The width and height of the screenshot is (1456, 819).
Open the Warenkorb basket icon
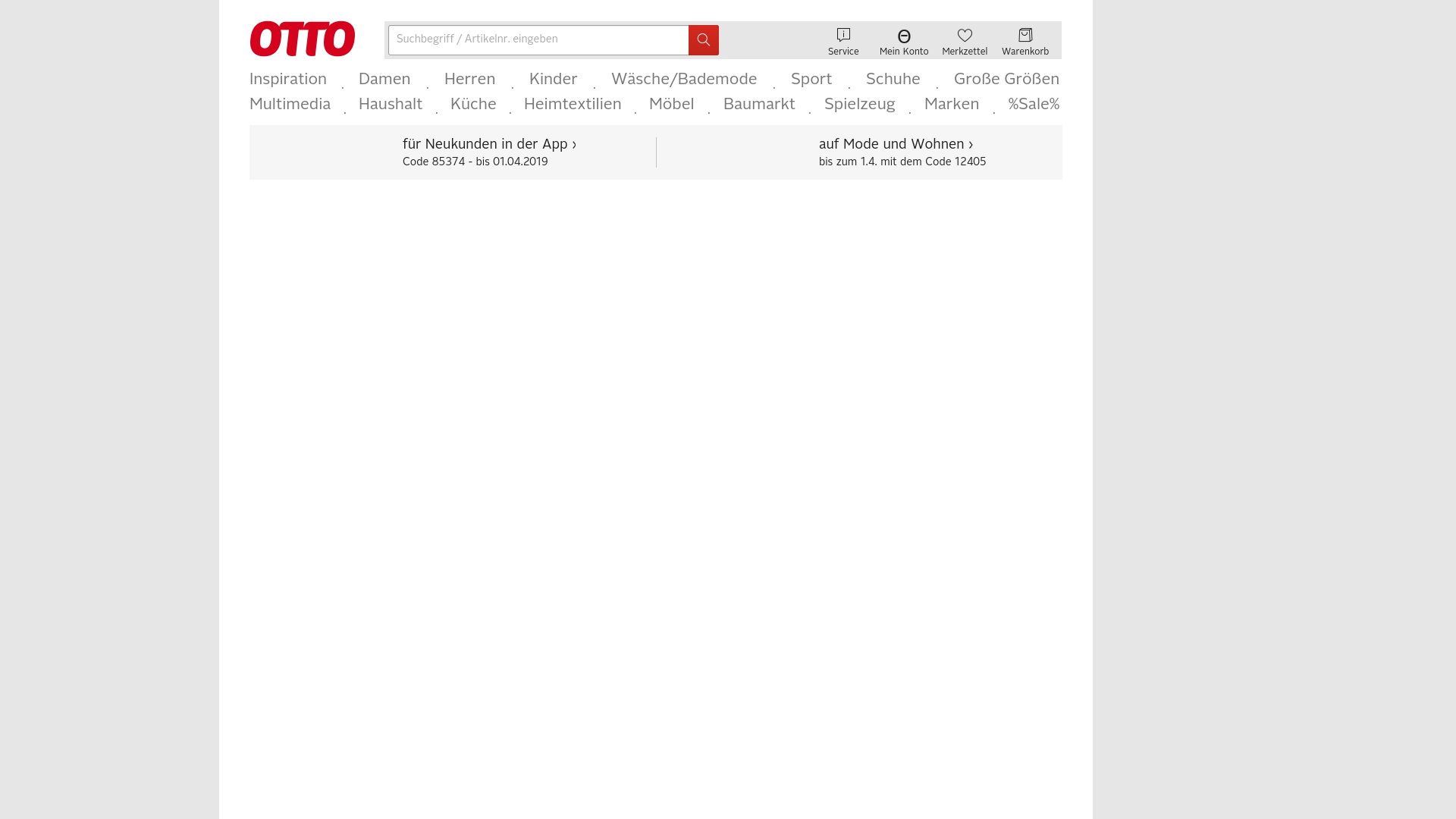pyautogui.click(x=1025, y=35)
